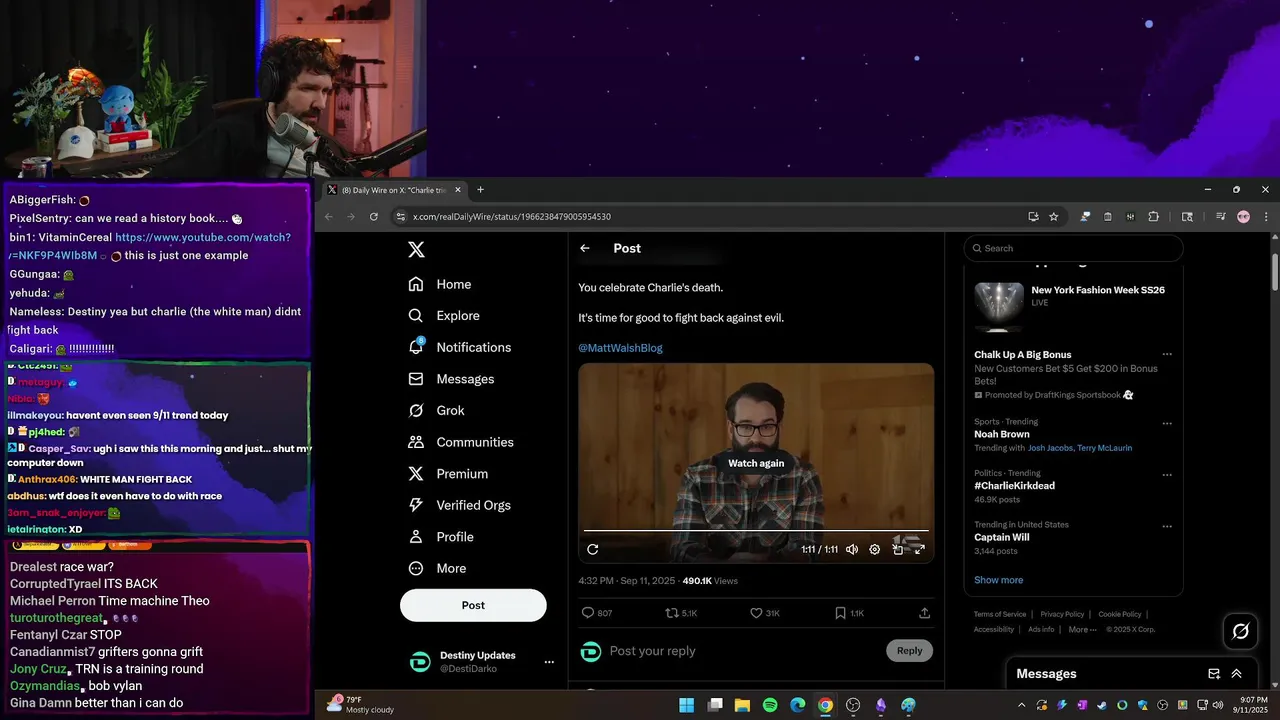The width and height of the screenshot is (1280, 720).
Task: Open options for Captain Will trend
Action: (x=1167, y=526)
